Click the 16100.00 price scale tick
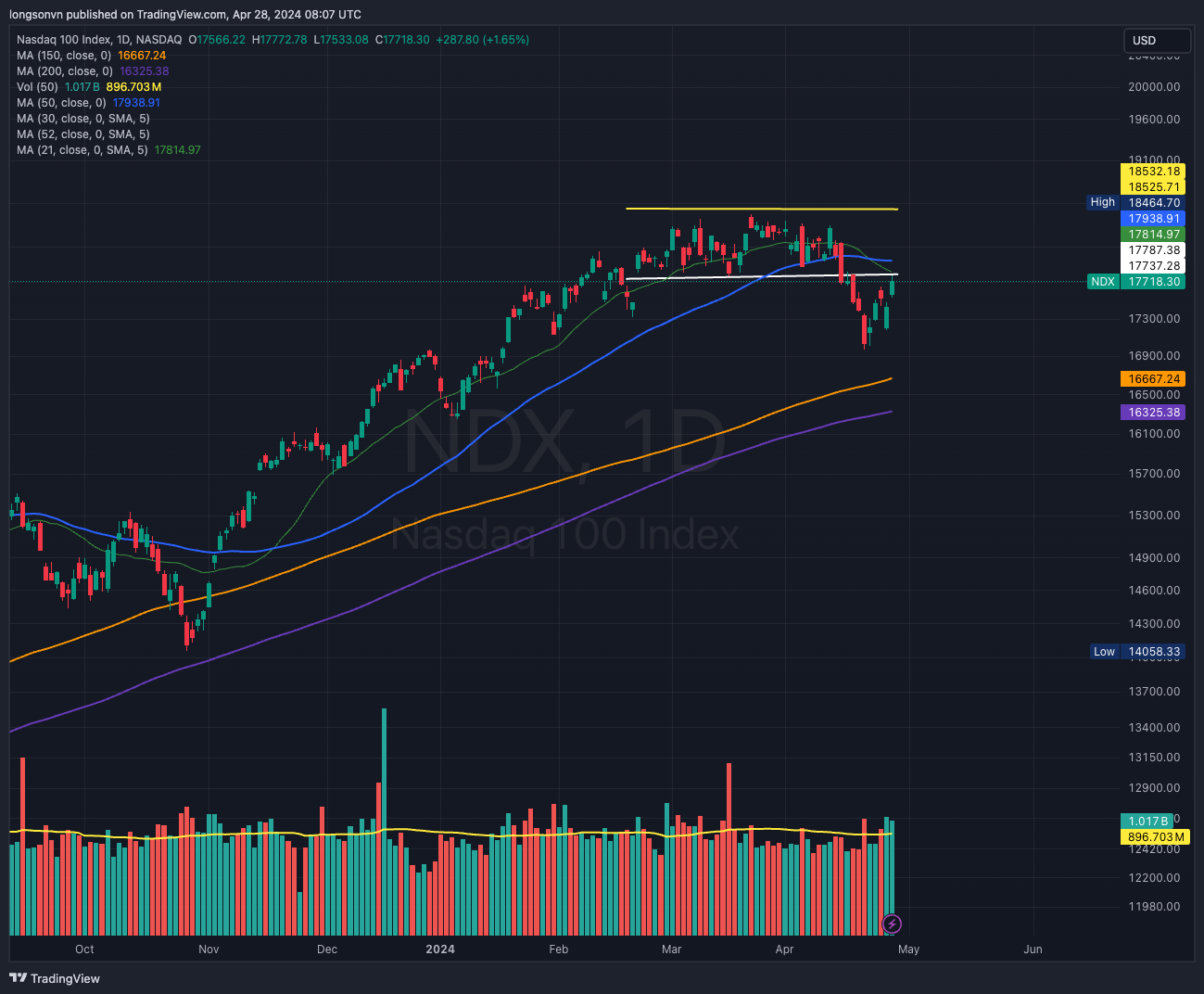 click(1154, 434)
